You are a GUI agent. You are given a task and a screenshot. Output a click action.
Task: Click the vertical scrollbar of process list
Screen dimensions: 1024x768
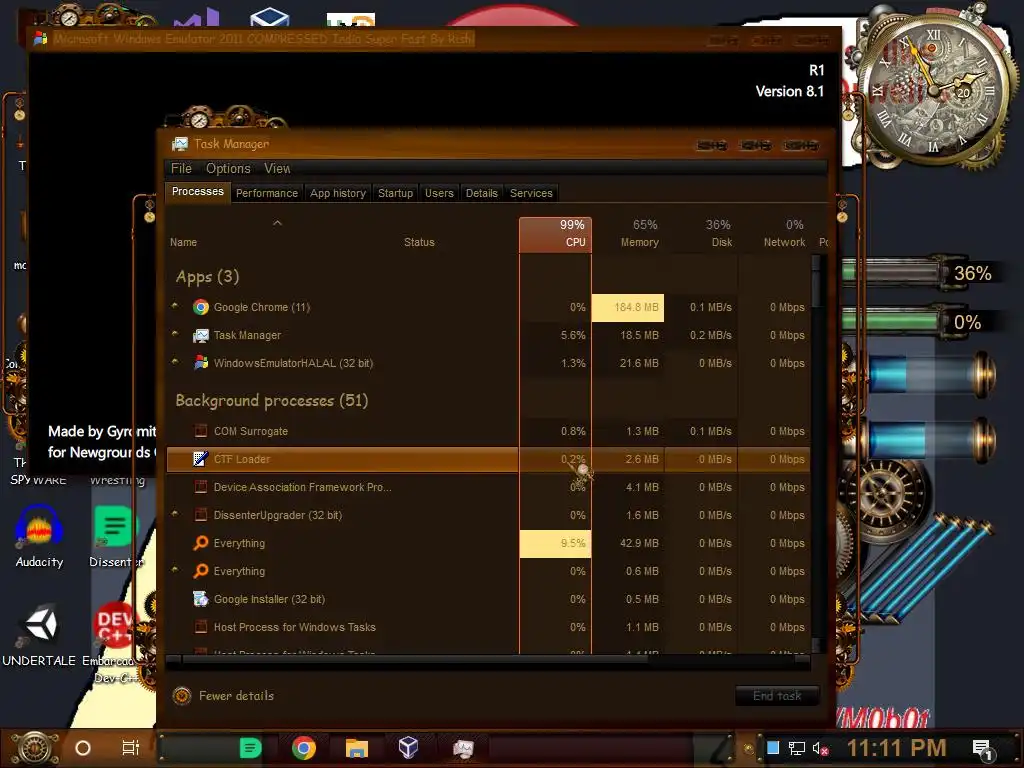click(x=816, y=454)
